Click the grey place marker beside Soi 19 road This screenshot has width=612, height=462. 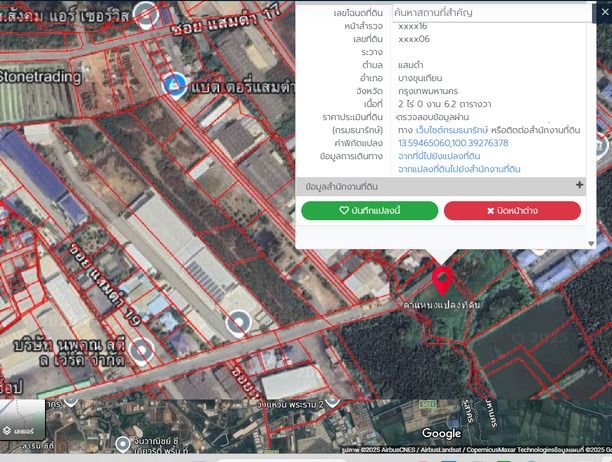237,322
